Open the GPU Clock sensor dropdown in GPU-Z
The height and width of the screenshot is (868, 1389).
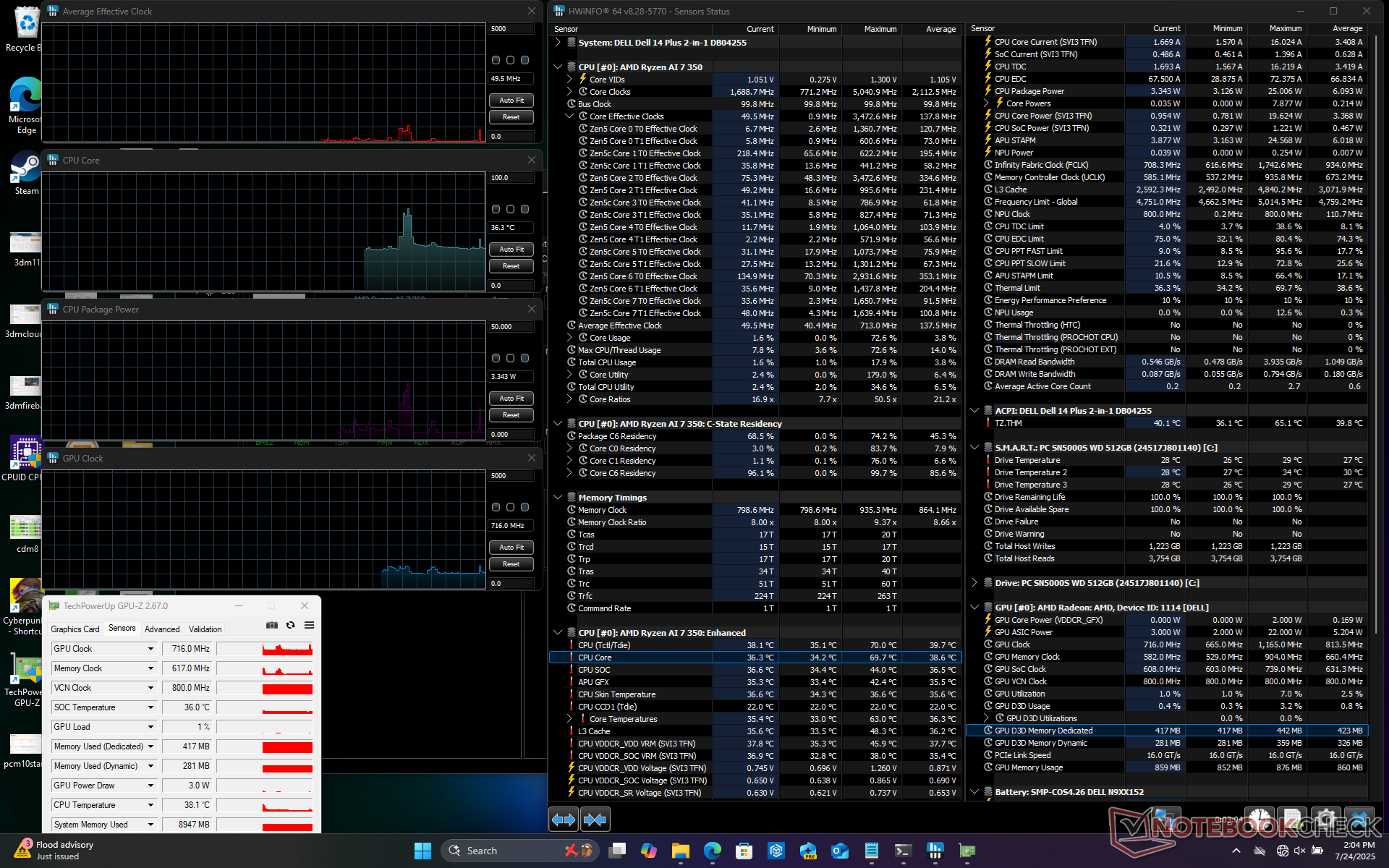point(150,649)
